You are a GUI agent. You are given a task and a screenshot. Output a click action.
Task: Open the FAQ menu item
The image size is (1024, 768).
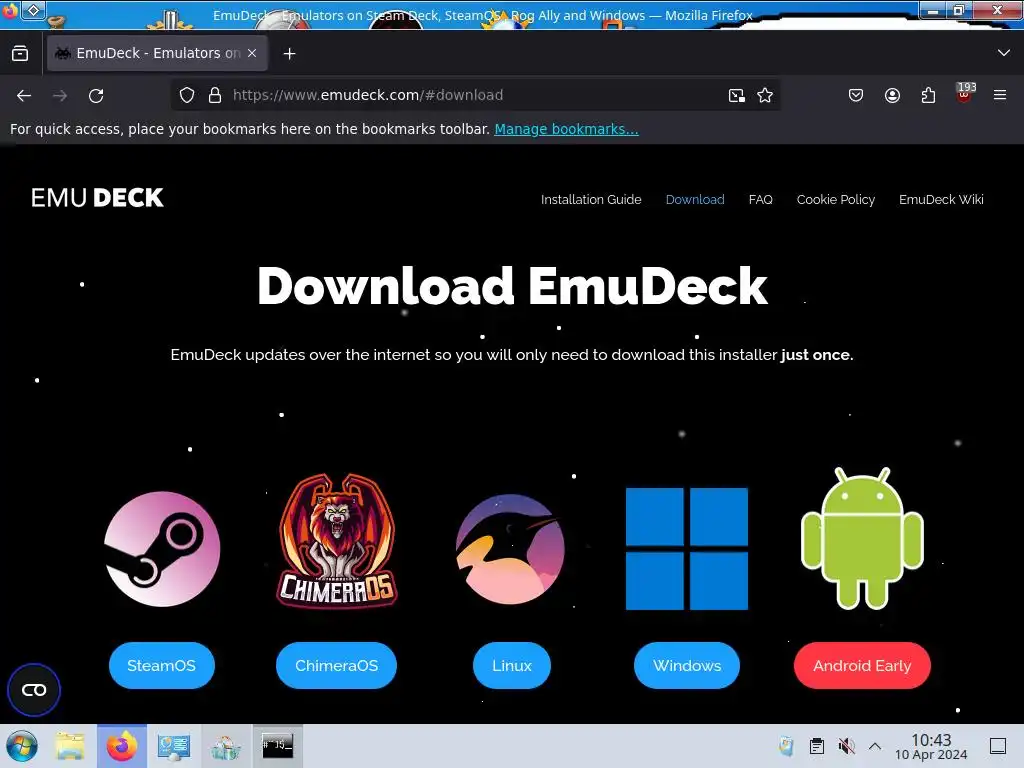(760, 200)
